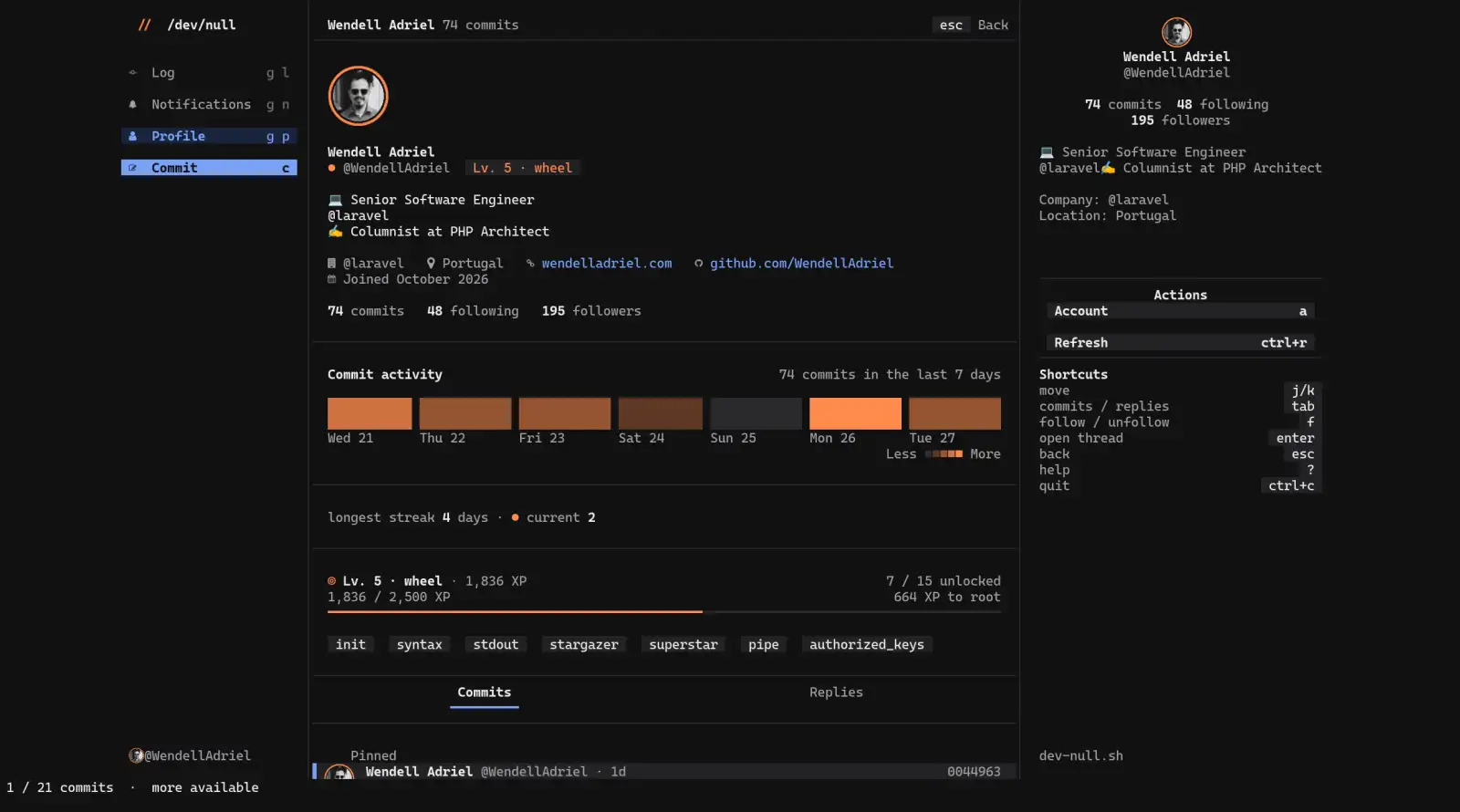Screen dimensions: 1460x812
Task: Open the pinned commit 0044963
Action: click(x=664, y=772)
